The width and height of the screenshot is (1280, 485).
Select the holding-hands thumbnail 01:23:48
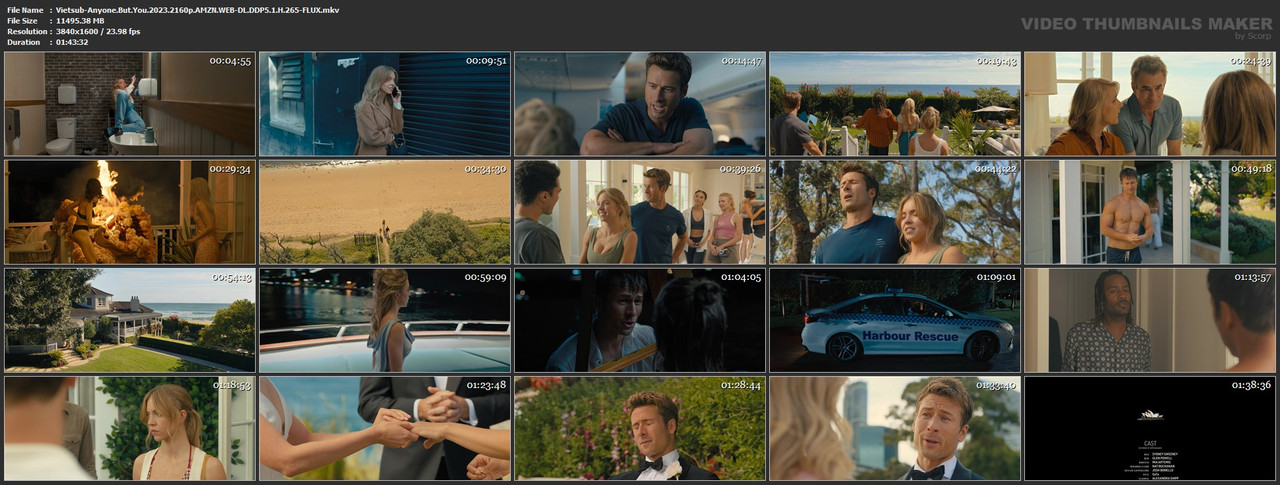(385, 428)
